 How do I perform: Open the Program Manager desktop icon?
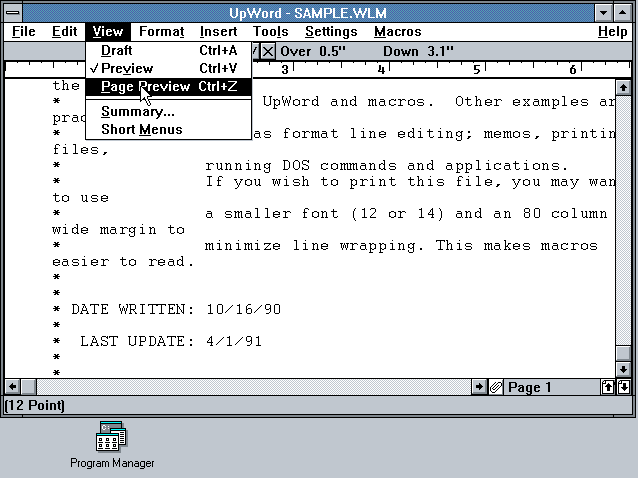pyautogui.click(x=111, y=437)
